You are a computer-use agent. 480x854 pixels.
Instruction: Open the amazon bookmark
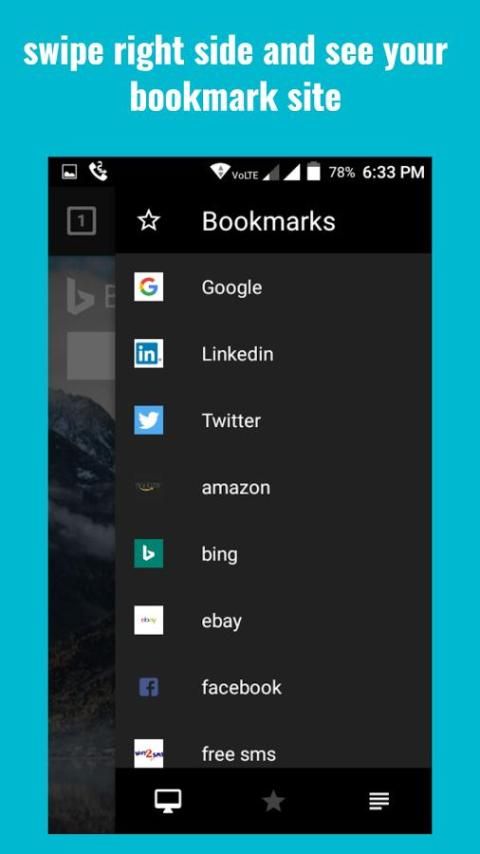(x=273, y=487)
